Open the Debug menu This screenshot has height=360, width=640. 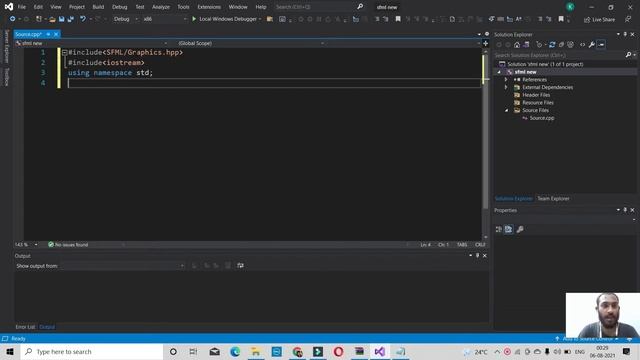click(120, 7)
